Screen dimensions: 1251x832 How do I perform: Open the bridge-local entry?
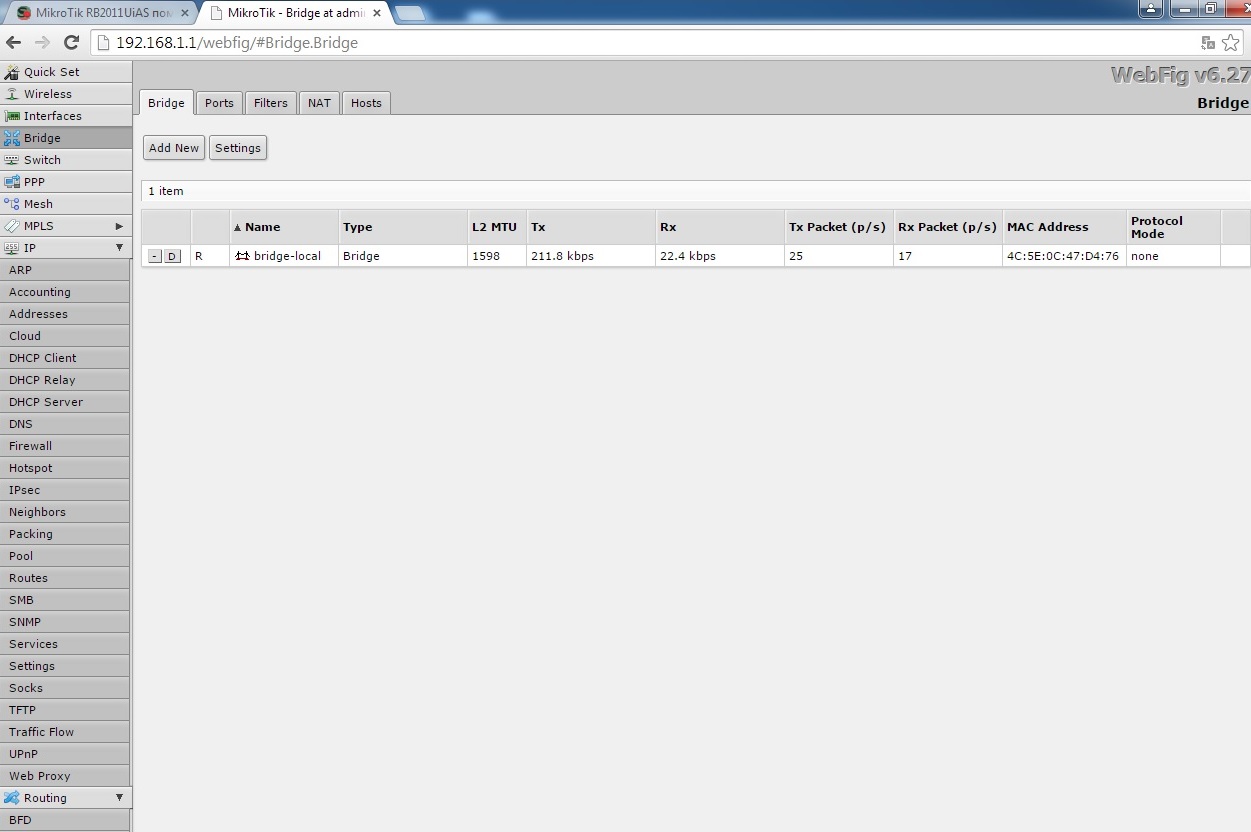click(x=287, y=256)
